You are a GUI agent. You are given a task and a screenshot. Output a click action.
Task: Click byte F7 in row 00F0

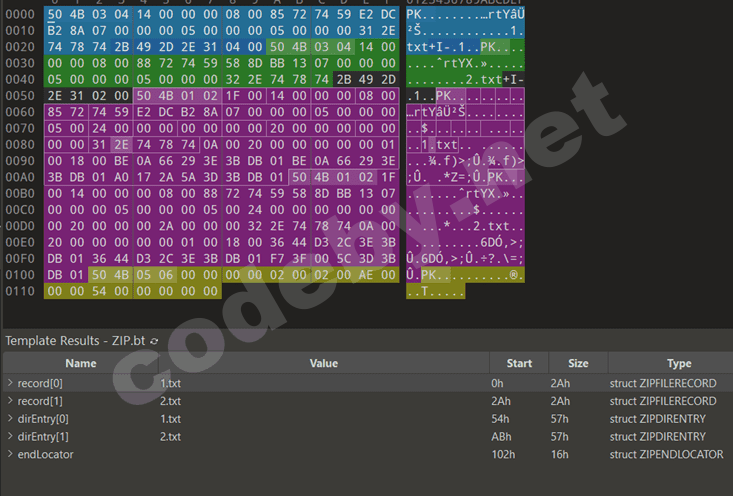tap(277, 259)
